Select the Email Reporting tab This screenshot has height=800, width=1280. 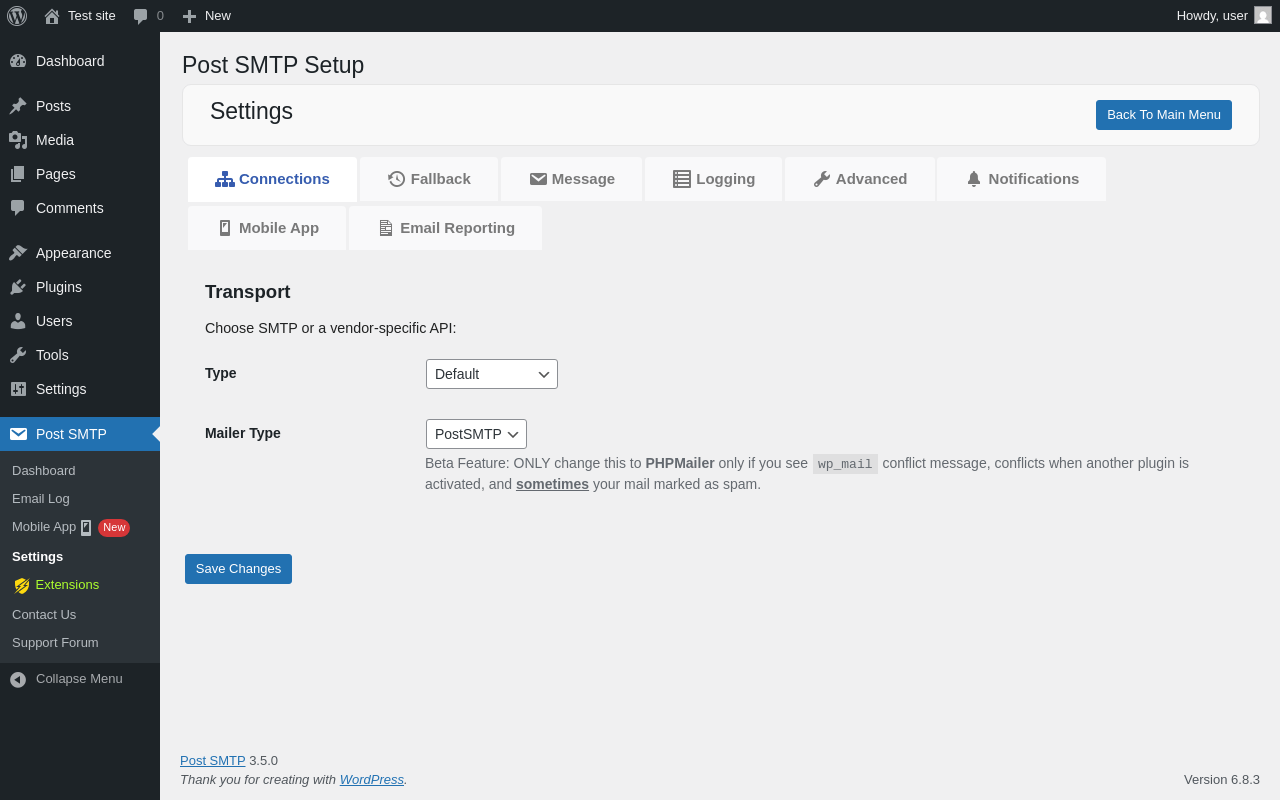446,228
